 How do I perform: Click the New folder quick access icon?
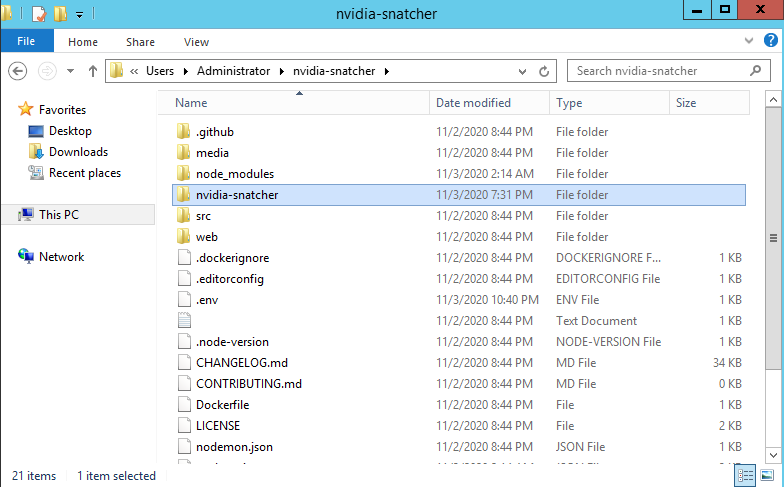pos(60,14)
